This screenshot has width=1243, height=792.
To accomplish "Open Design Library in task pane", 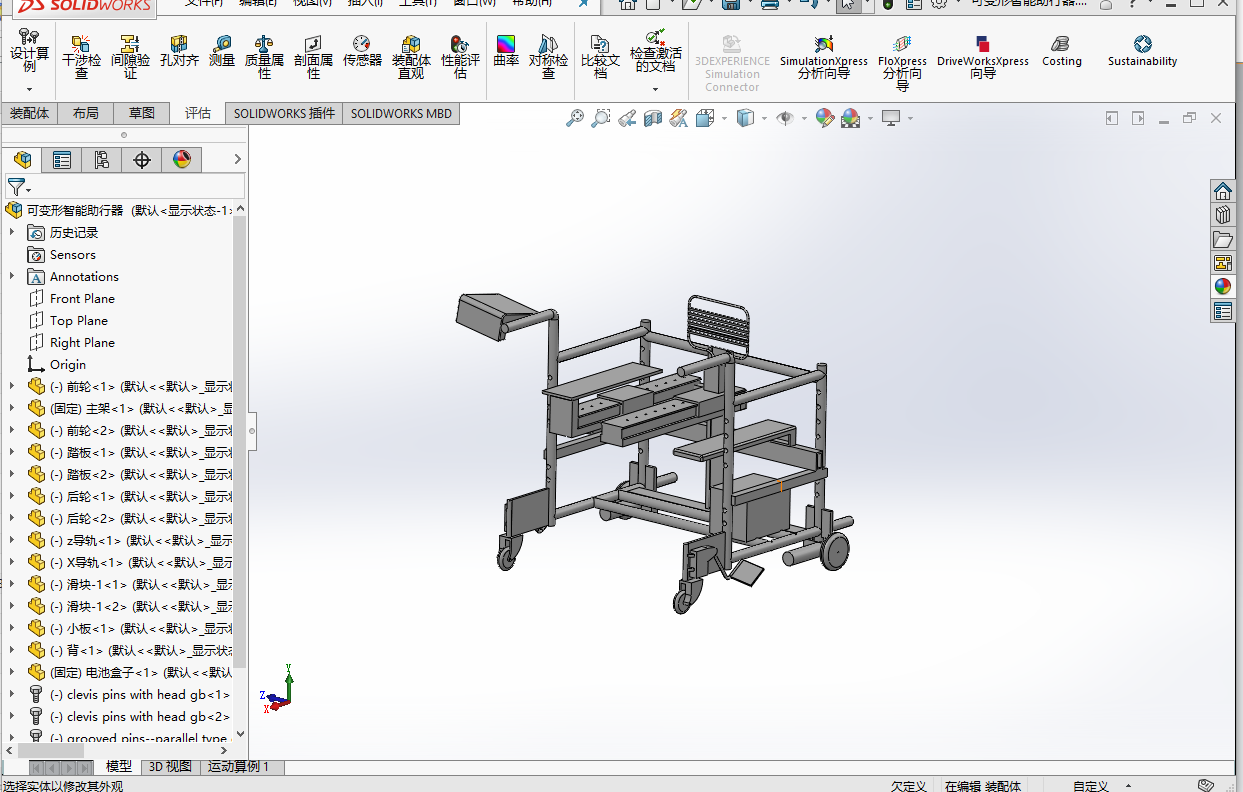I will [x=1223, y=215].
